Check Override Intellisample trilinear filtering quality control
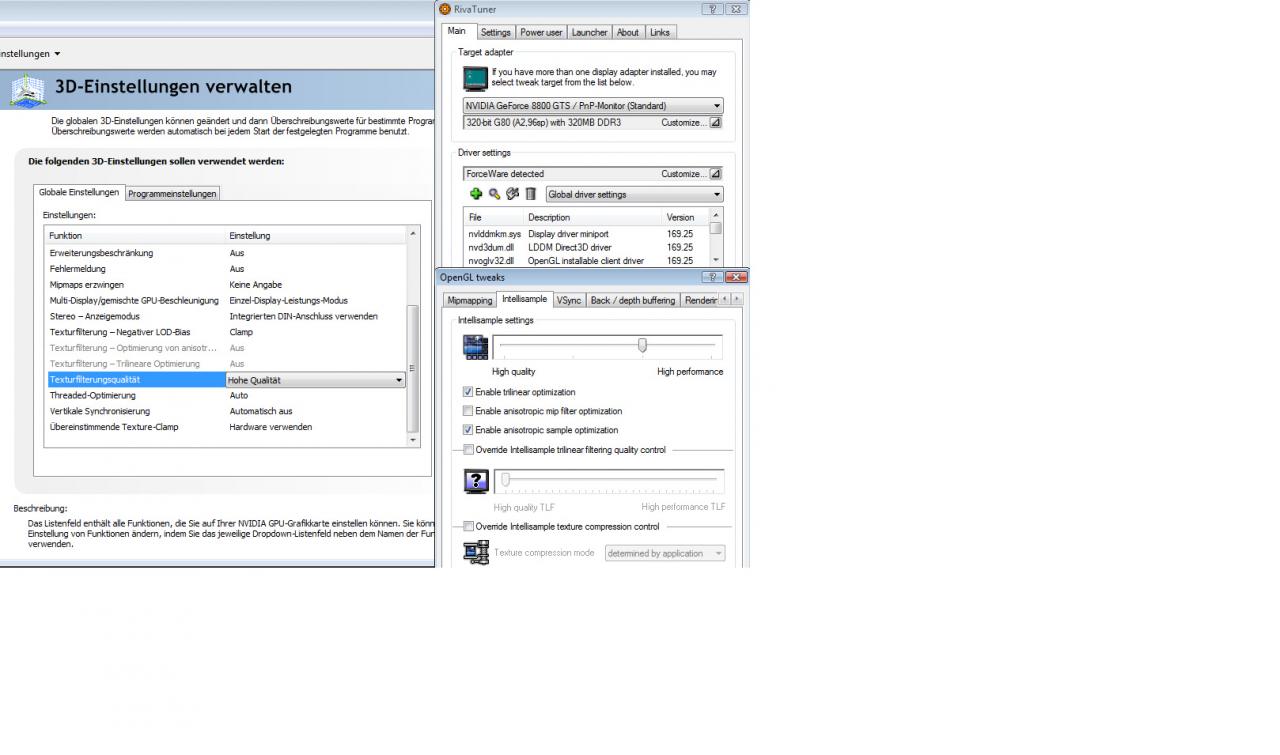This screenshot has width=1280, height=755. click(469, 450)
